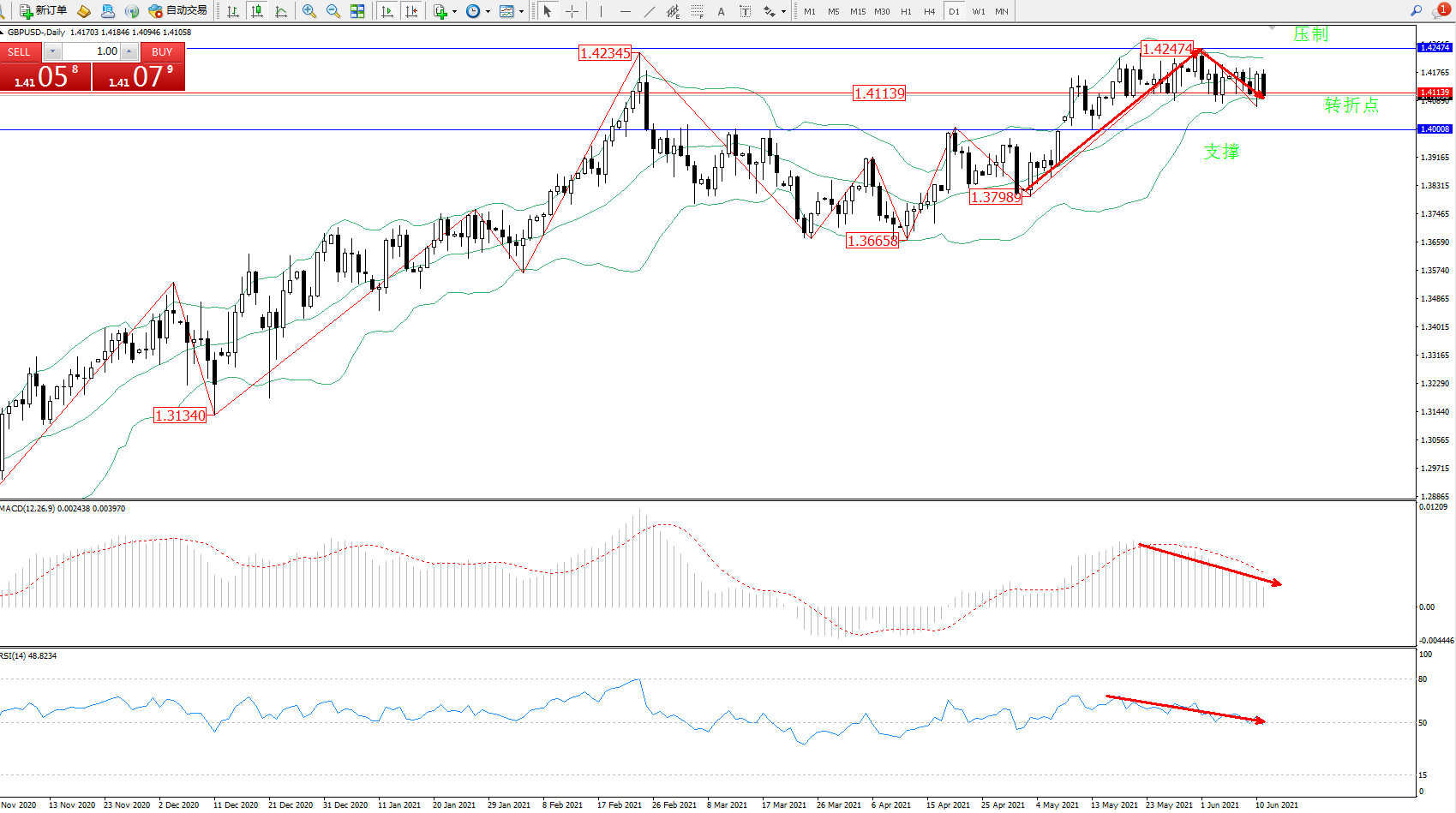The height and width of the screenshot is (813, 1456).
Task: Select the draw trendline tool
Action: pyautogui.click(x=650, y=11)
